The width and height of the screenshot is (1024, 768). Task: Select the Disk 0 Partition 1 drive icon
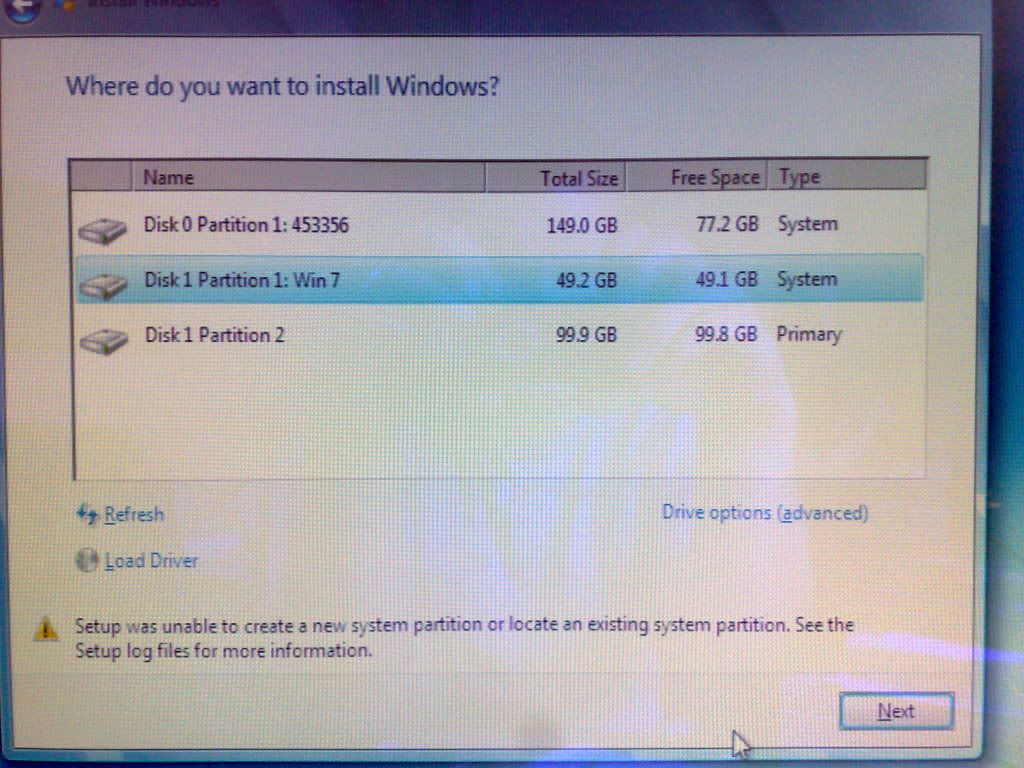(x=102, y=231)
